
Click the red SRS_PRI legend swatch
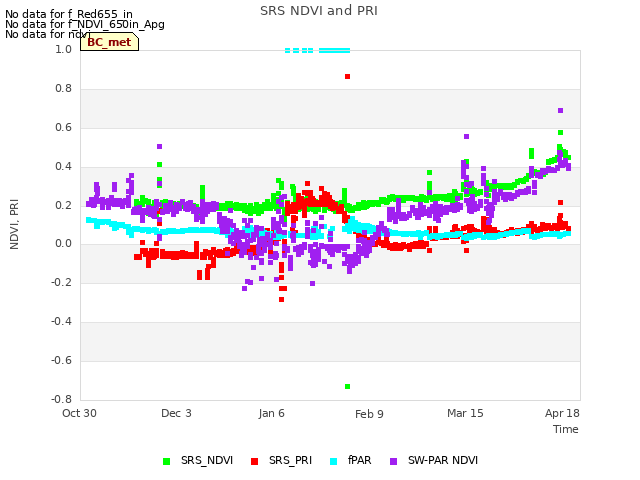(x=254, y=461)
